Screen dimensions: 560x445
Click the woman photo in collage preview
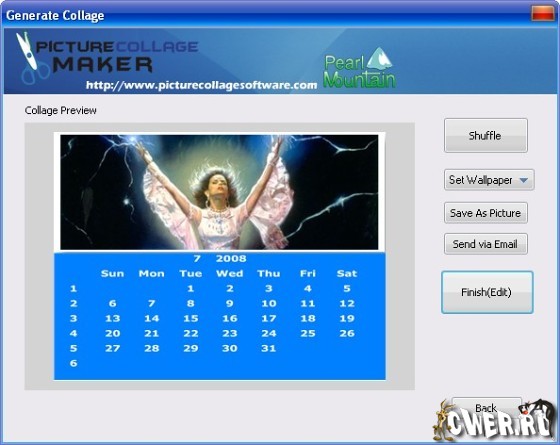[219, 192]
